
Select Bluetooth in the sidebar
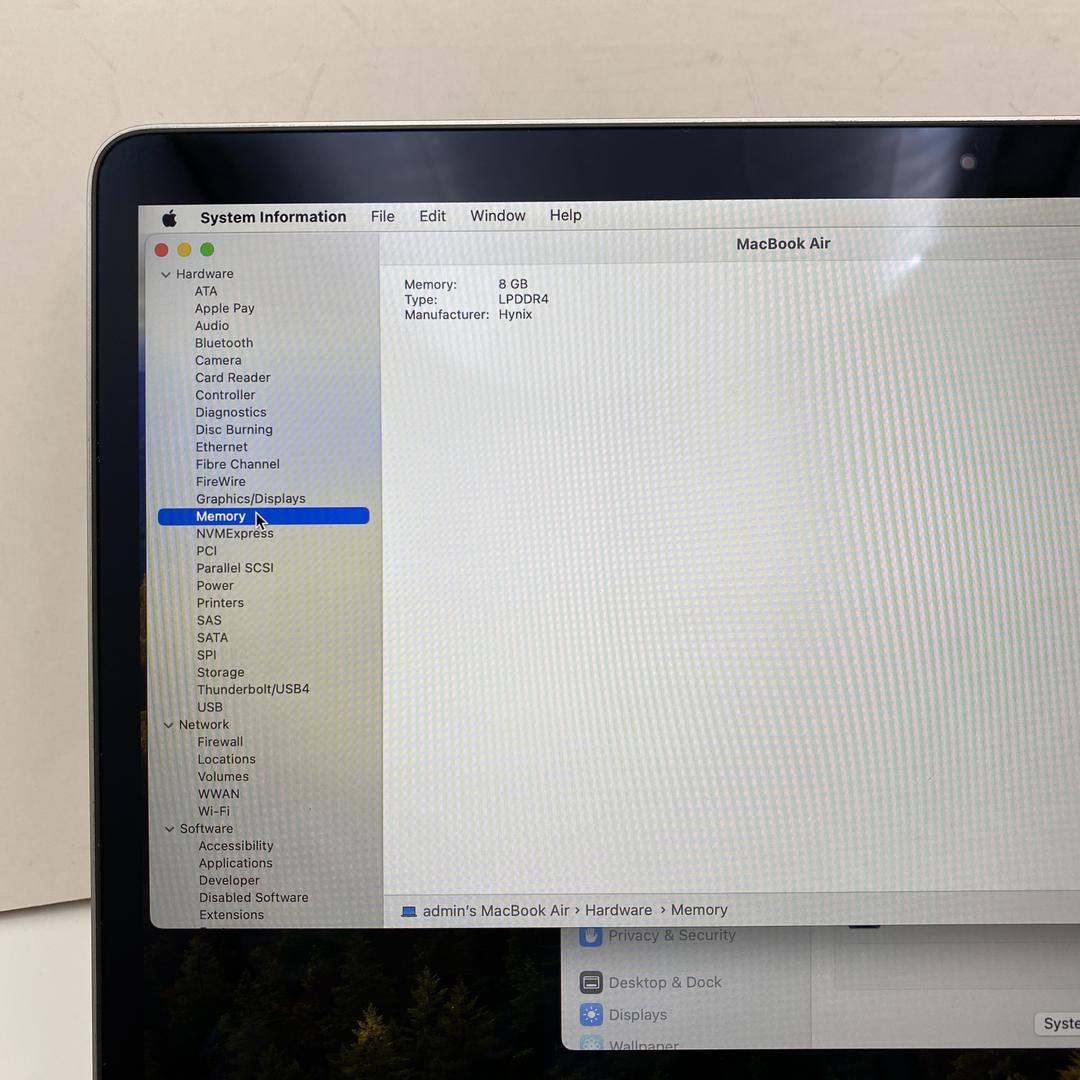(224, 343)
